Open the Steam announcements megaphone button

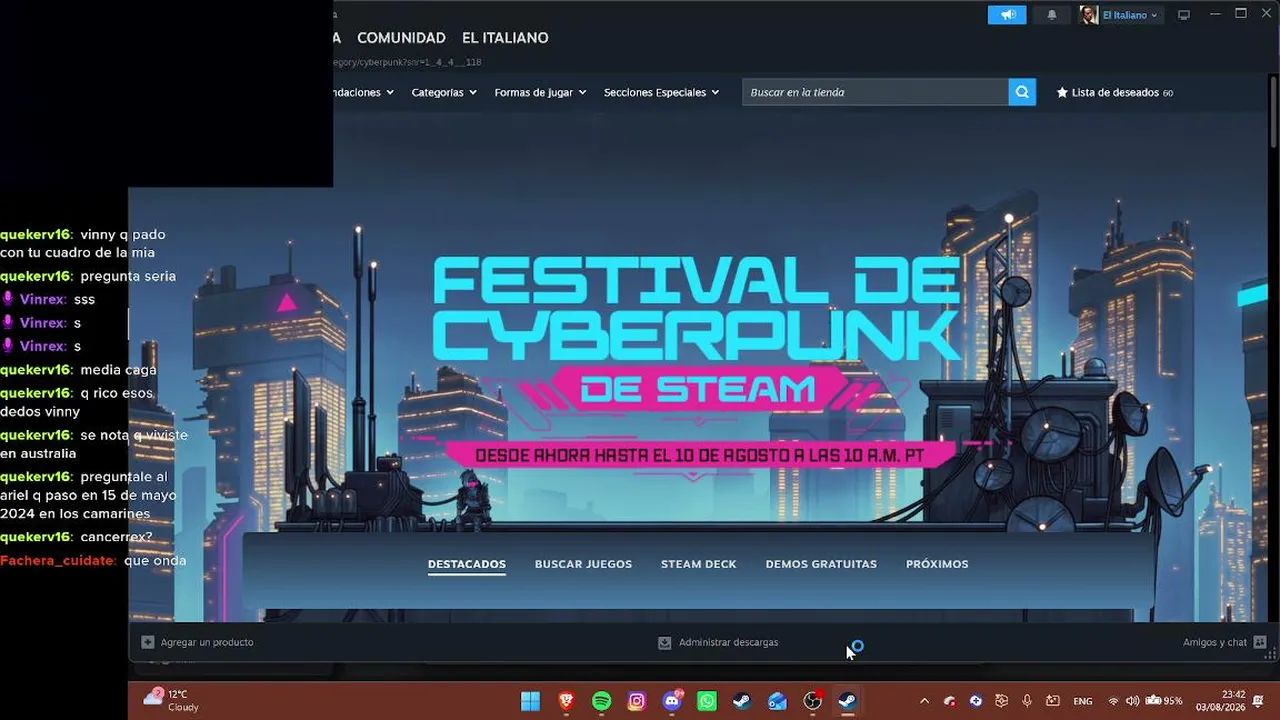[1007, 15]
